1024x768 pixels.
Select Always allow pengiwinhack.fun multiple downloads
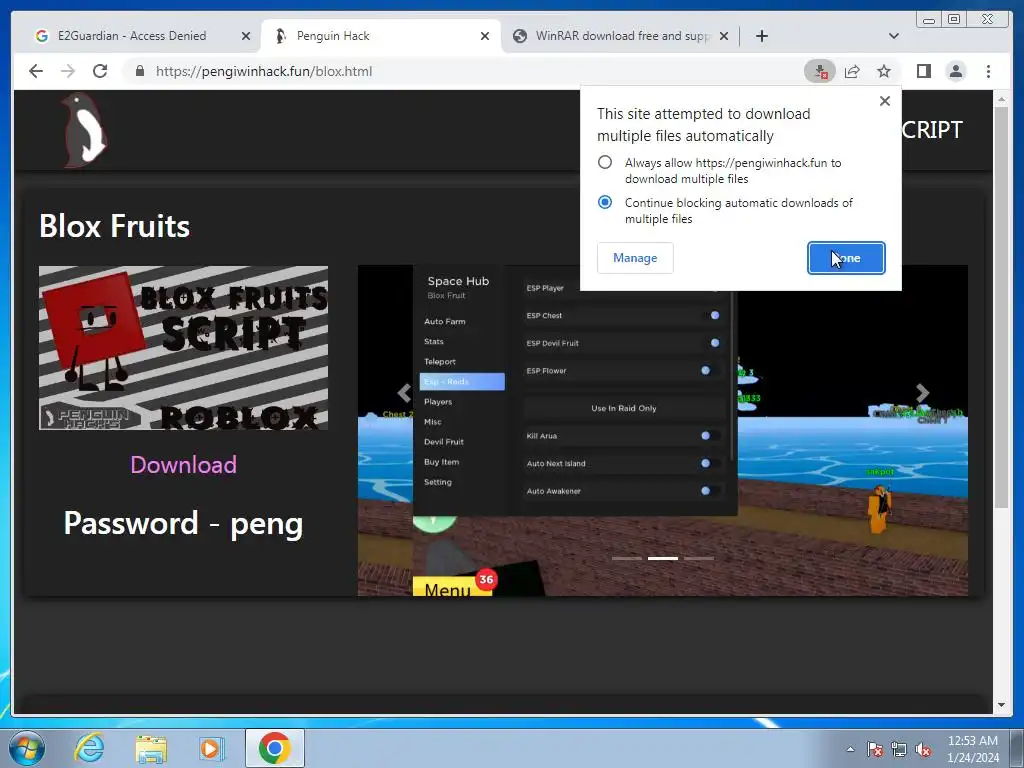click(605, 162)
